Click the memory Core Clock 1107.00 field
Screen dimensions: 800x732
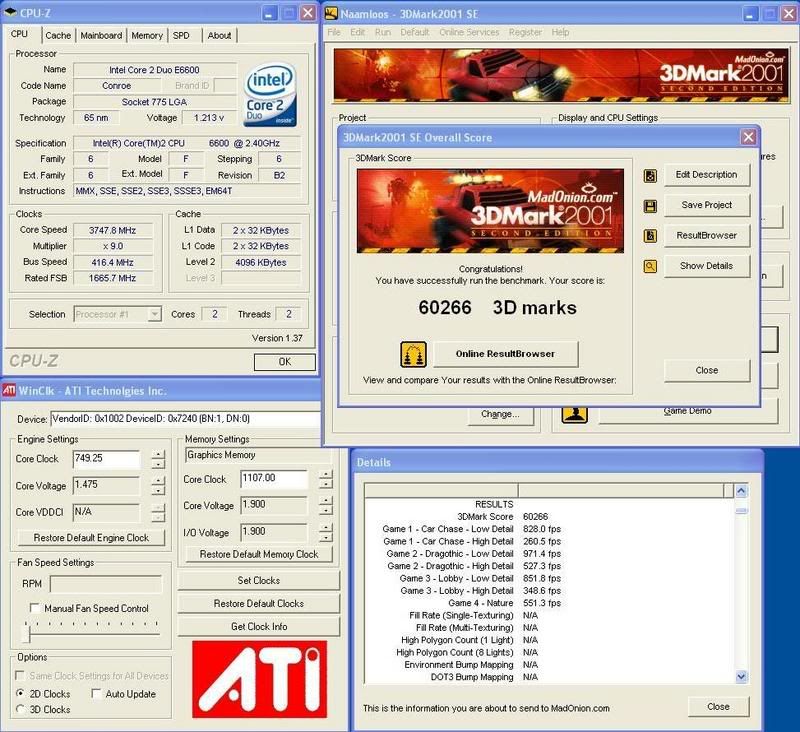pos(274,478)
